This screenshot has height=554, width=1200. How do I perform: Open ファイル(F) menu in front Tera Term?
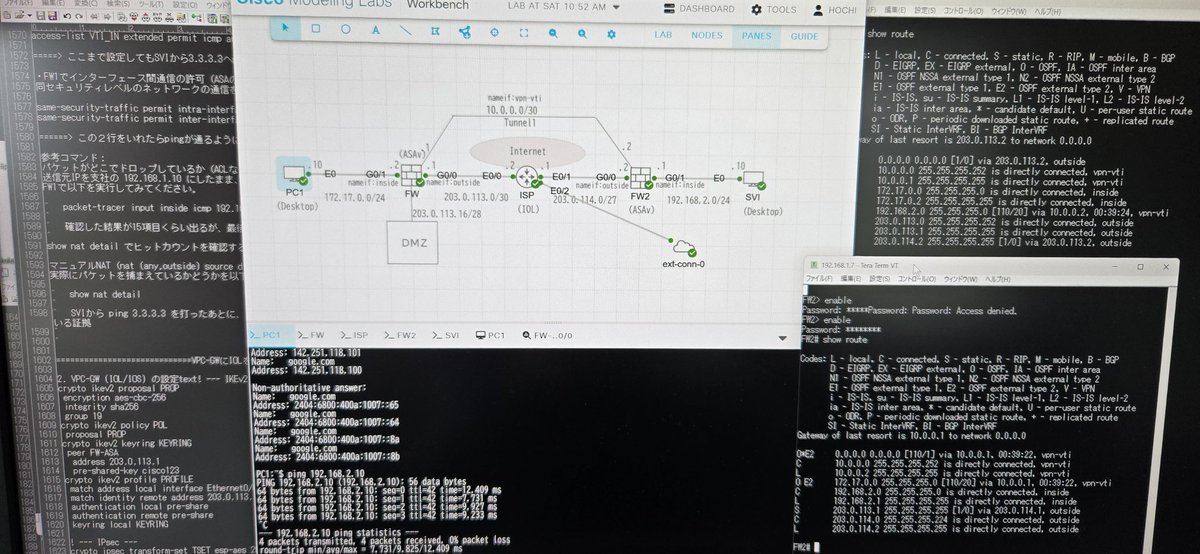click(x=819, y=279)
